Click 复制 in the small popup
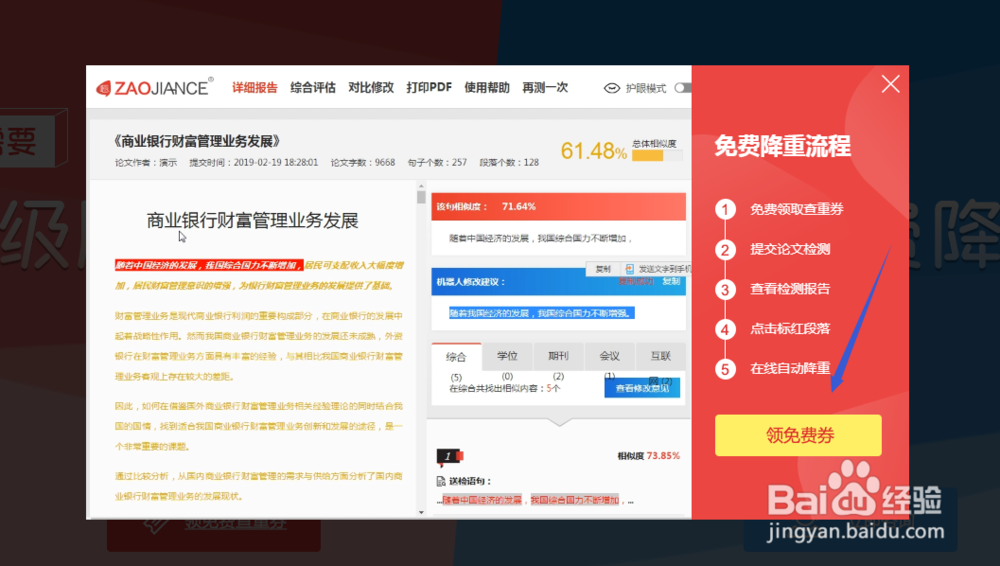The image size is (1000, 566). coord(603,269)
